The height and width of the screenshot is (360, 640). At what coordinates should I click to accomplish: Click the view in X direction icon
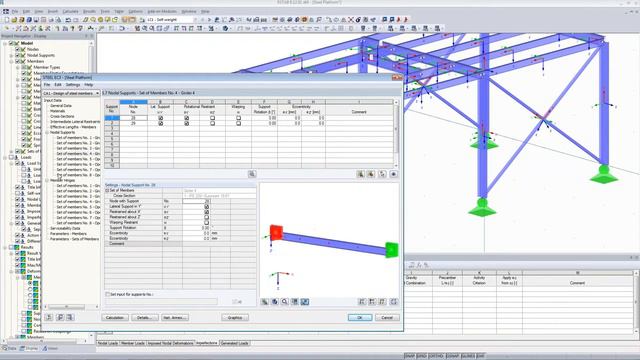click(362, 302)
